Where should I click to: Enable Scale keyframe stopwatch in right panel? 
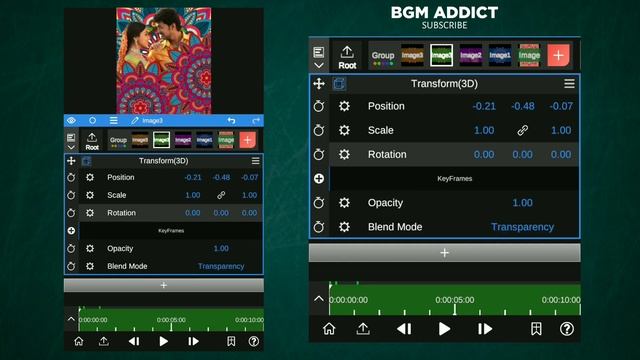(x=319, y=130)
